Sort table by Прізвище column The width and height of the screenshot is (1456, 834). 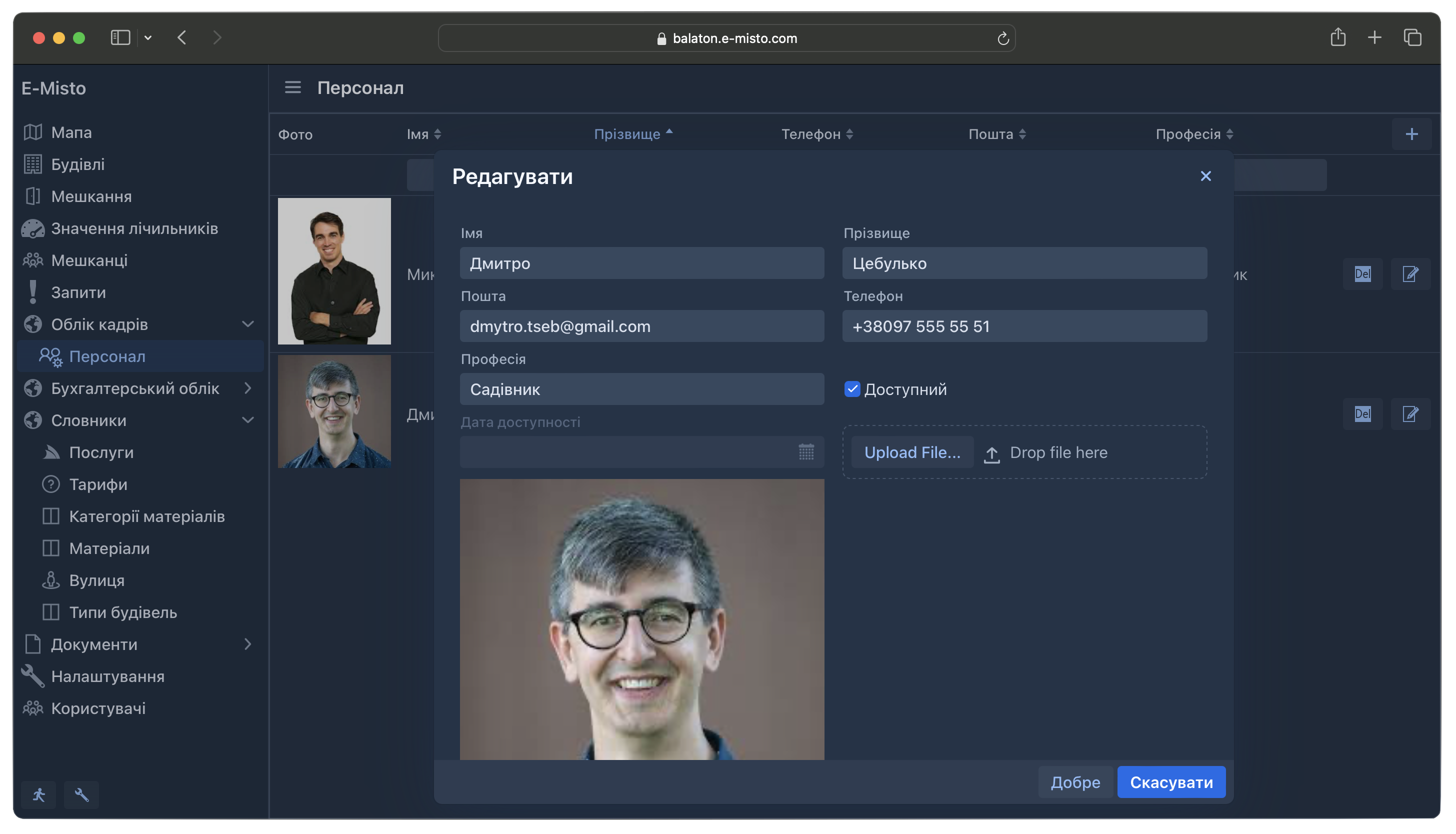pos(633,134)
